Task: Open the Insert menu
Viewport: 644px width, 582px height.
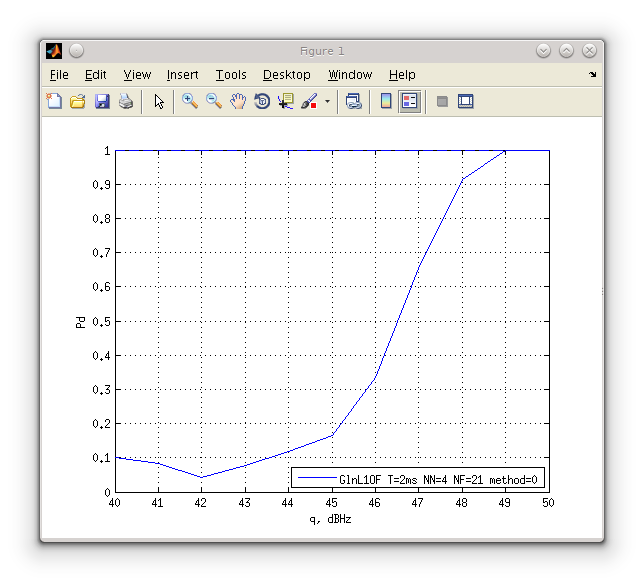Action: click(x=182, y=75)
